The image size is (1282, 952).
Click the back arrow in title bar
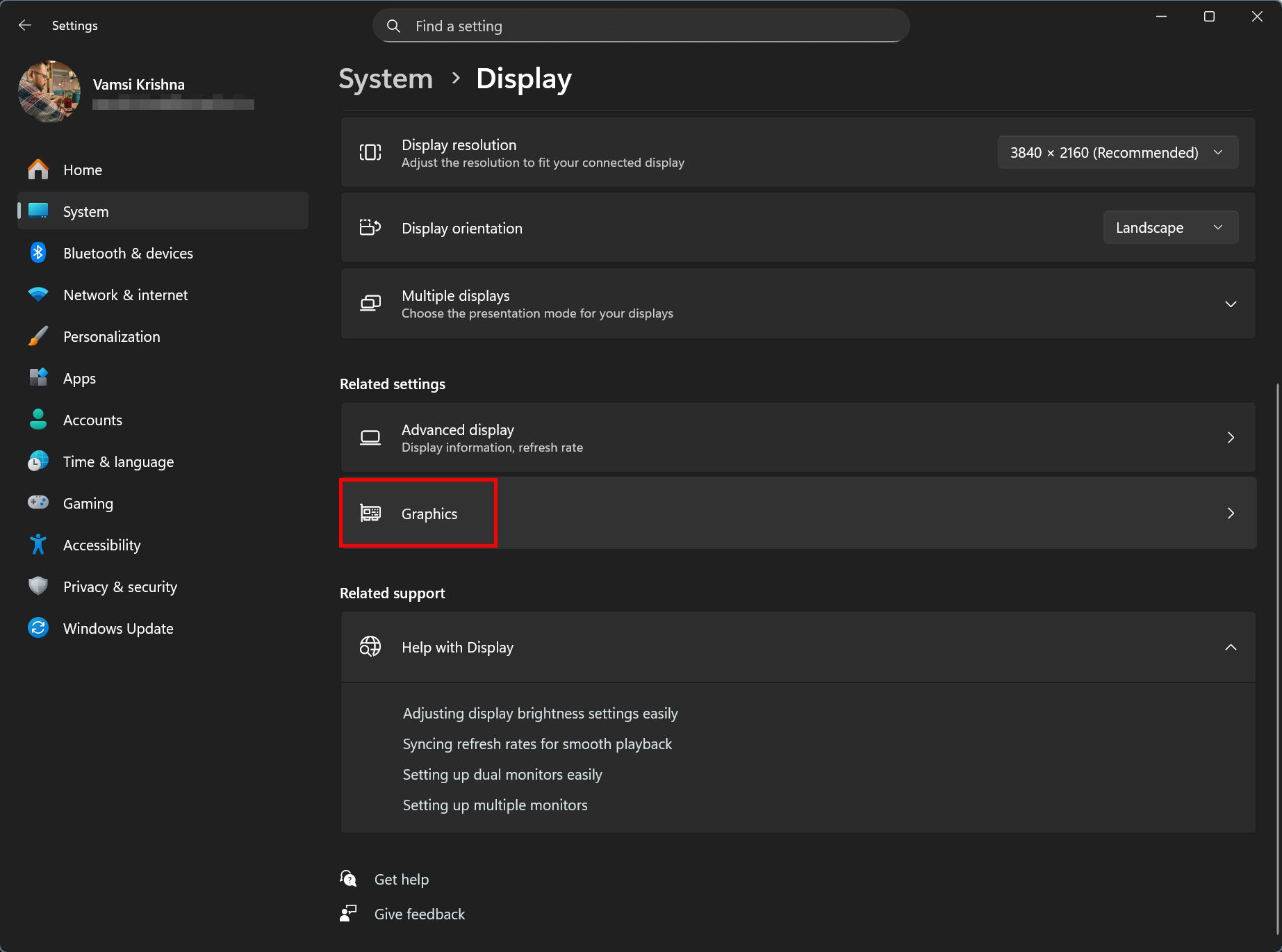[x=25, y=26]
